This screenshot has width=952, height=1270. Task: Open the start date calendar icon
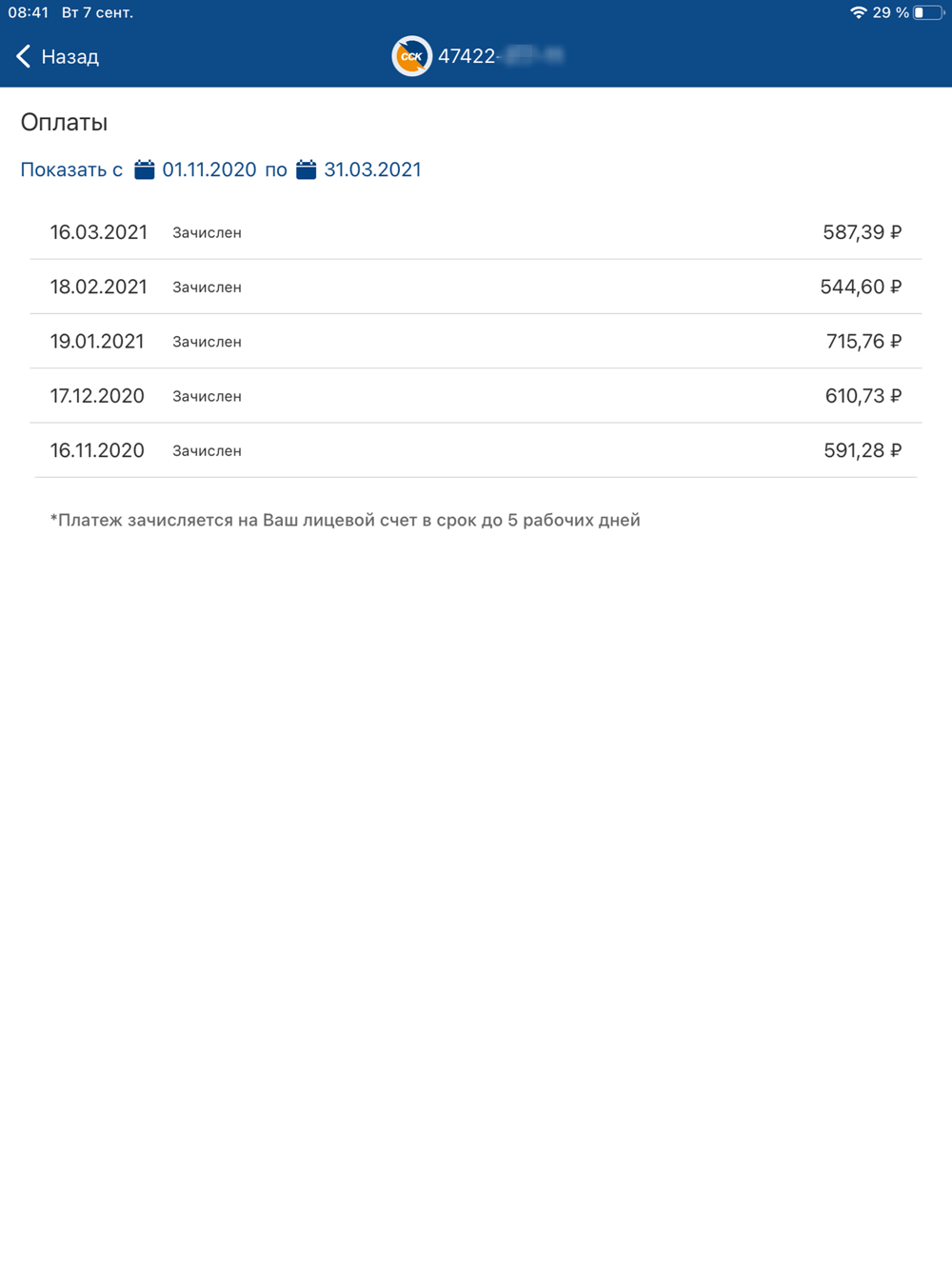(x=145, y=169)
